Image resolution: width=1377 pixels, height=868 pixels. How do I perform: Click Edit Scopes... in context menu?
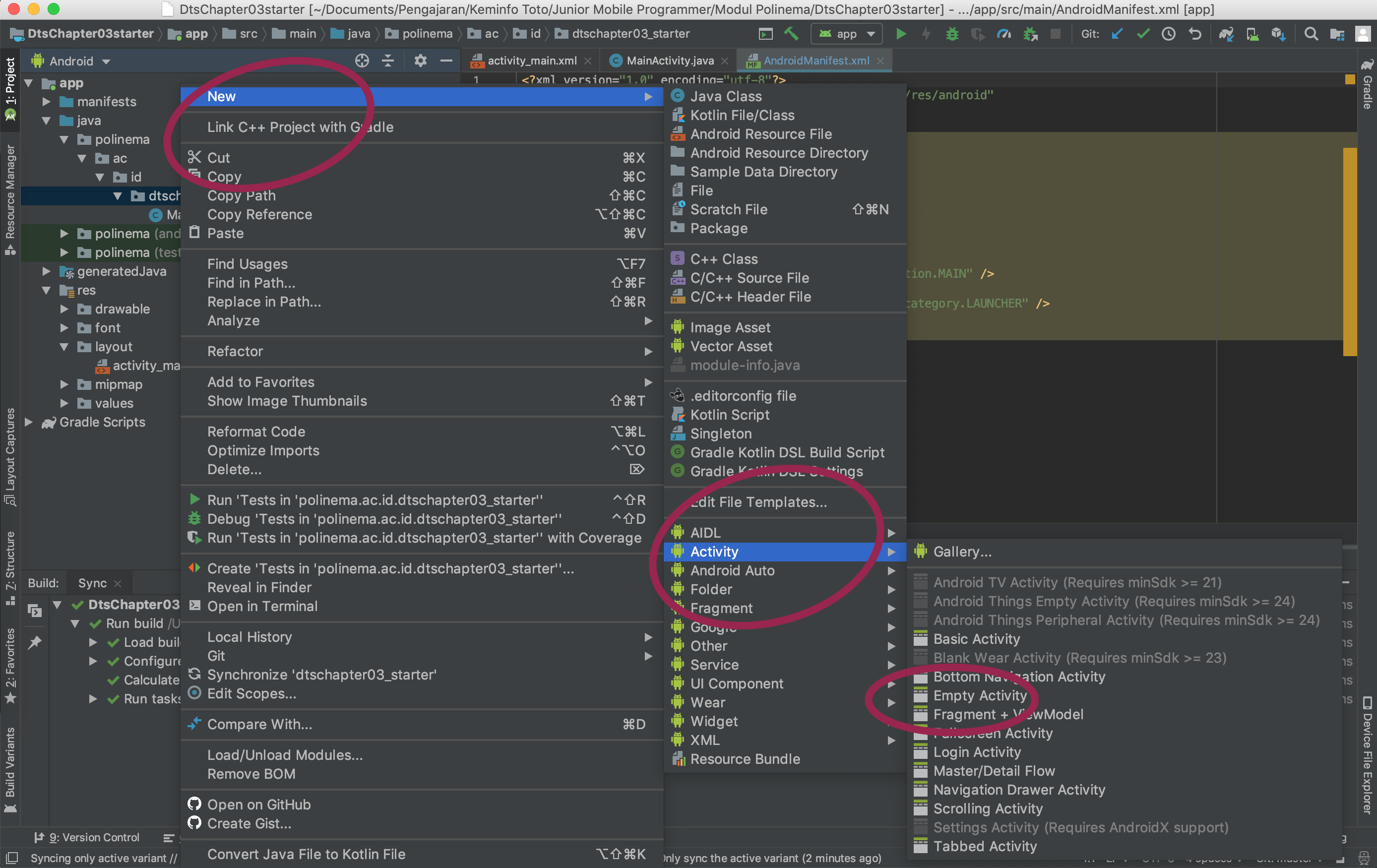(x=422, y=693)
